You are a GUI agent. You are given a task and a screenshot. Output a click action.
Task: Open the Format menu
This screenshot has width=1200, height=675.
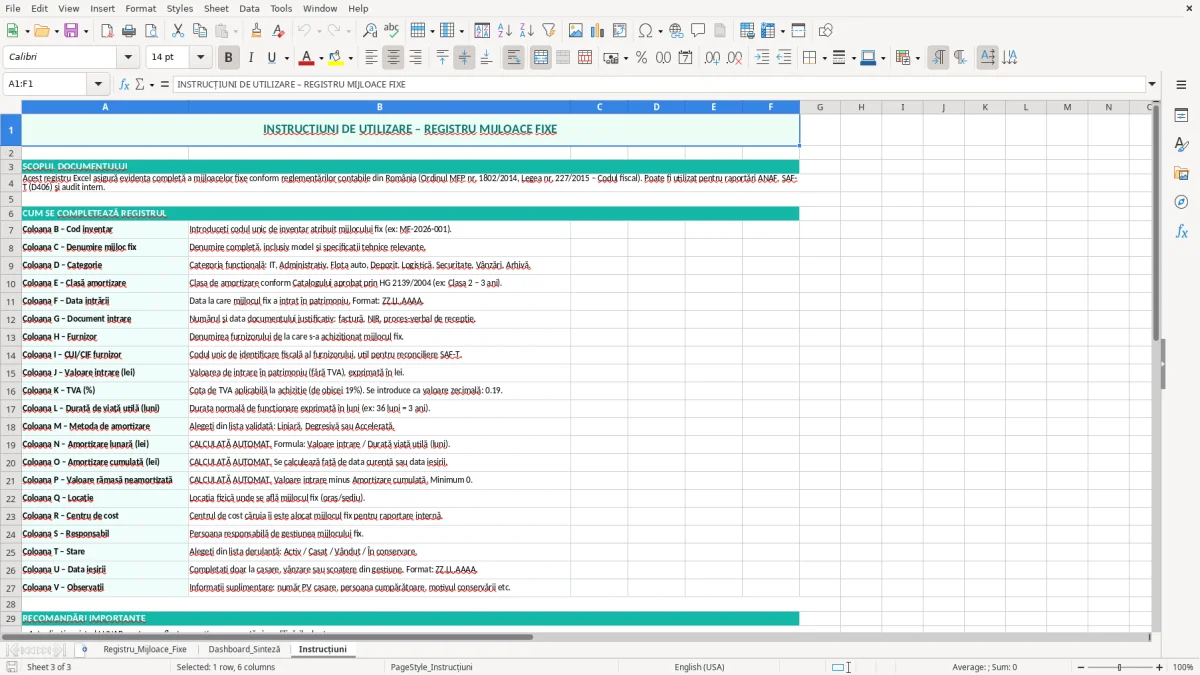coord(140,8)
